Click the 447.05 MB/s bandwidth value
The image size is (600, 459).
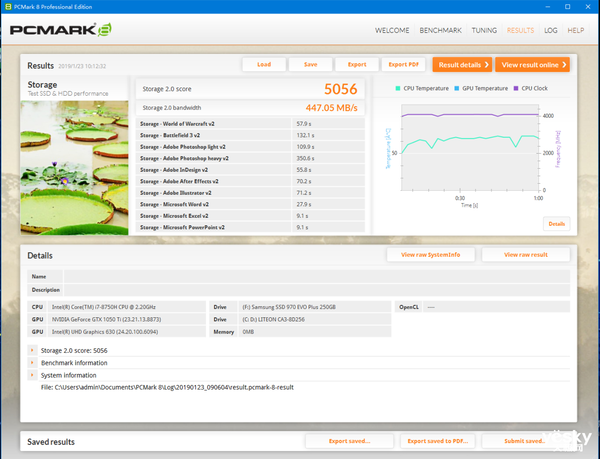coord(331,108)
